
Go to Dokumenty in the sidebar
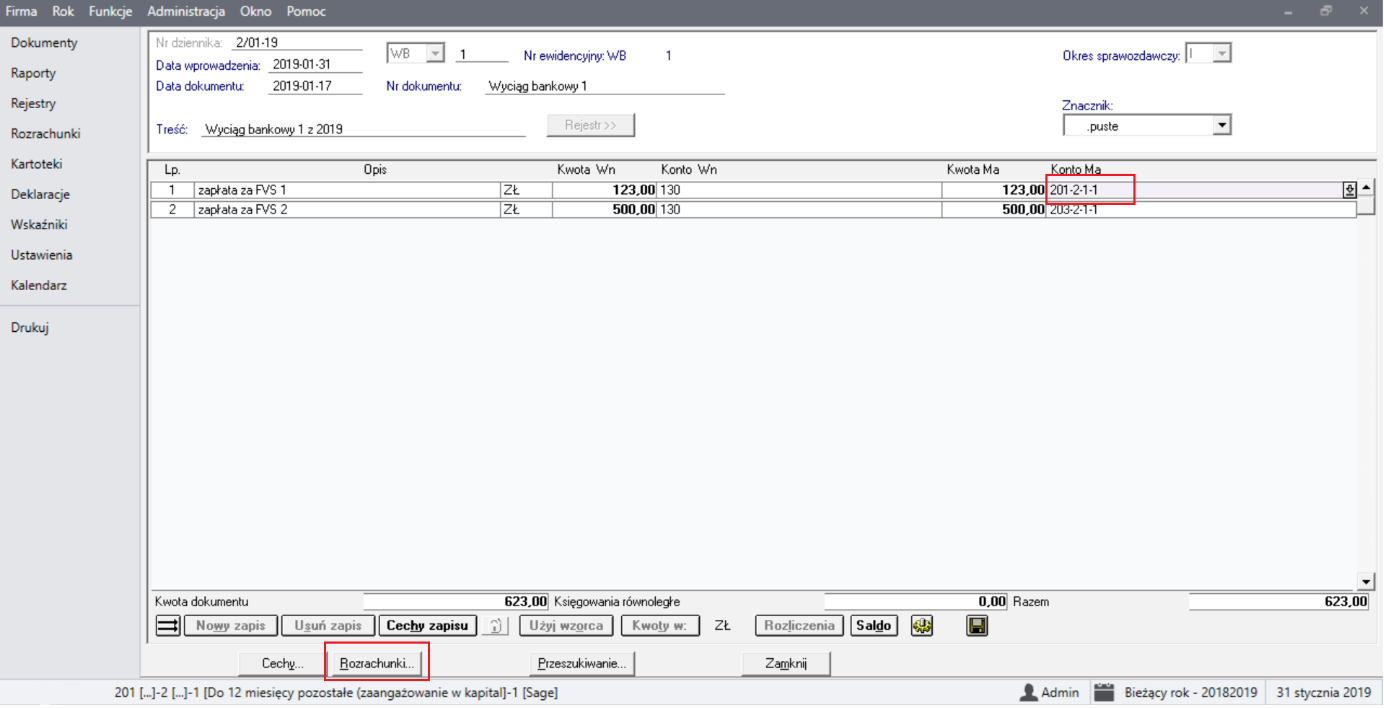pyautogui.click(x=44, y=43)
